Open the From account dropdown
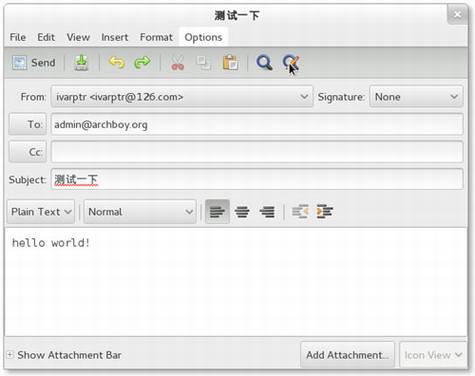Image resolution: width=475 pixels, height=376 pixels. coord(182,97)
